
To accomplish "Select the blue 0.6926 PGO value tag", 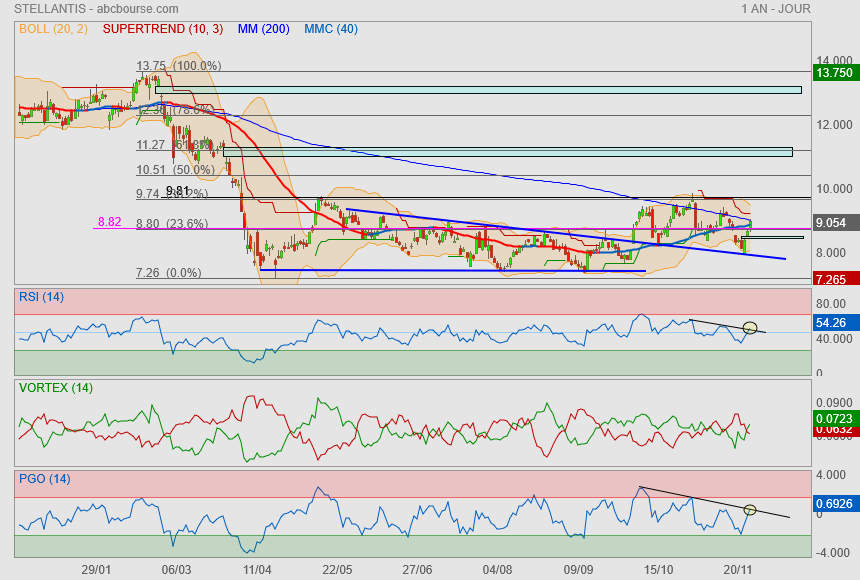I will coord(834,504).
